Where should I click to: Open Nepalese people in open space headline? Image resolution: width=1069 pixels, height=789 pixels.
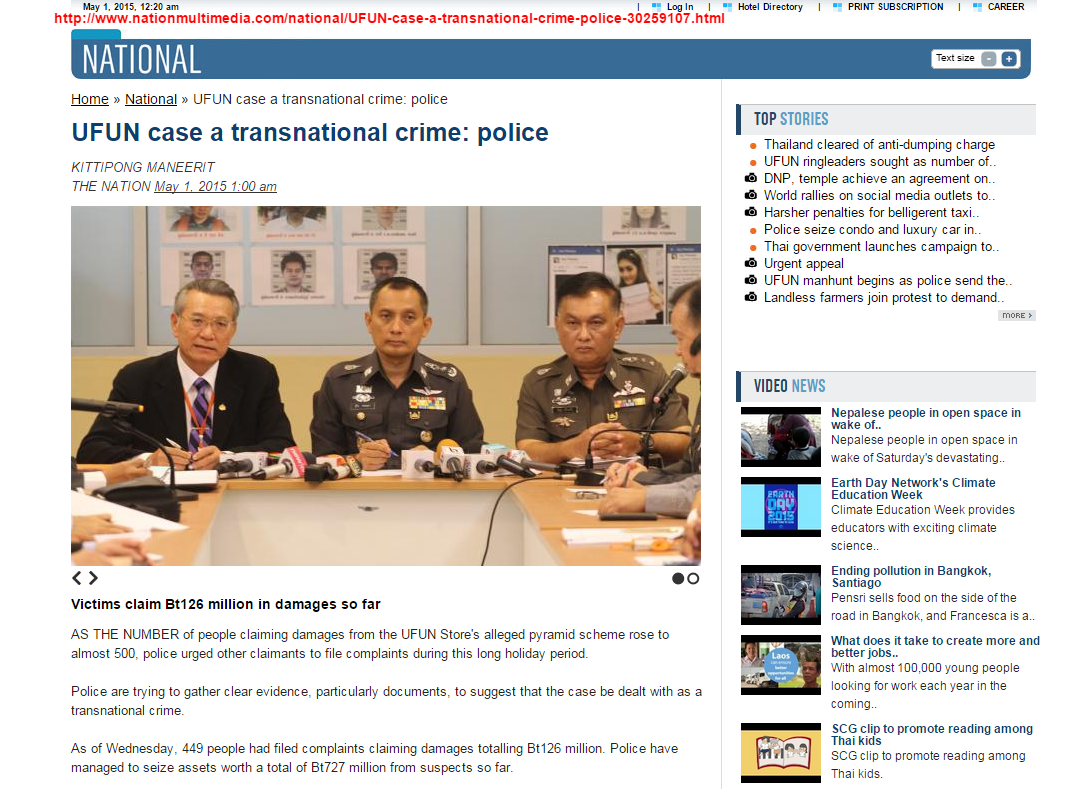point(926,419)
